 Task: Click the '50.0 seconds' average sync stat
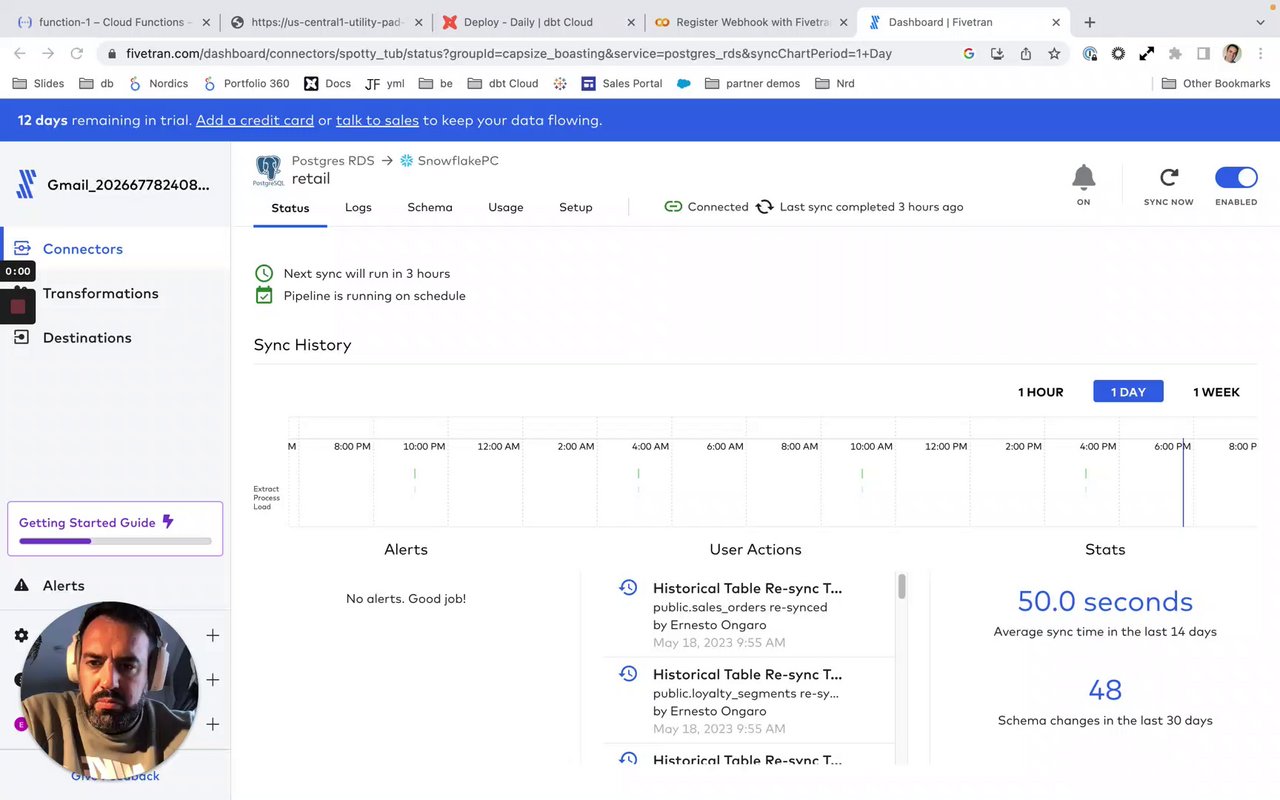(x=1105, y=601)
